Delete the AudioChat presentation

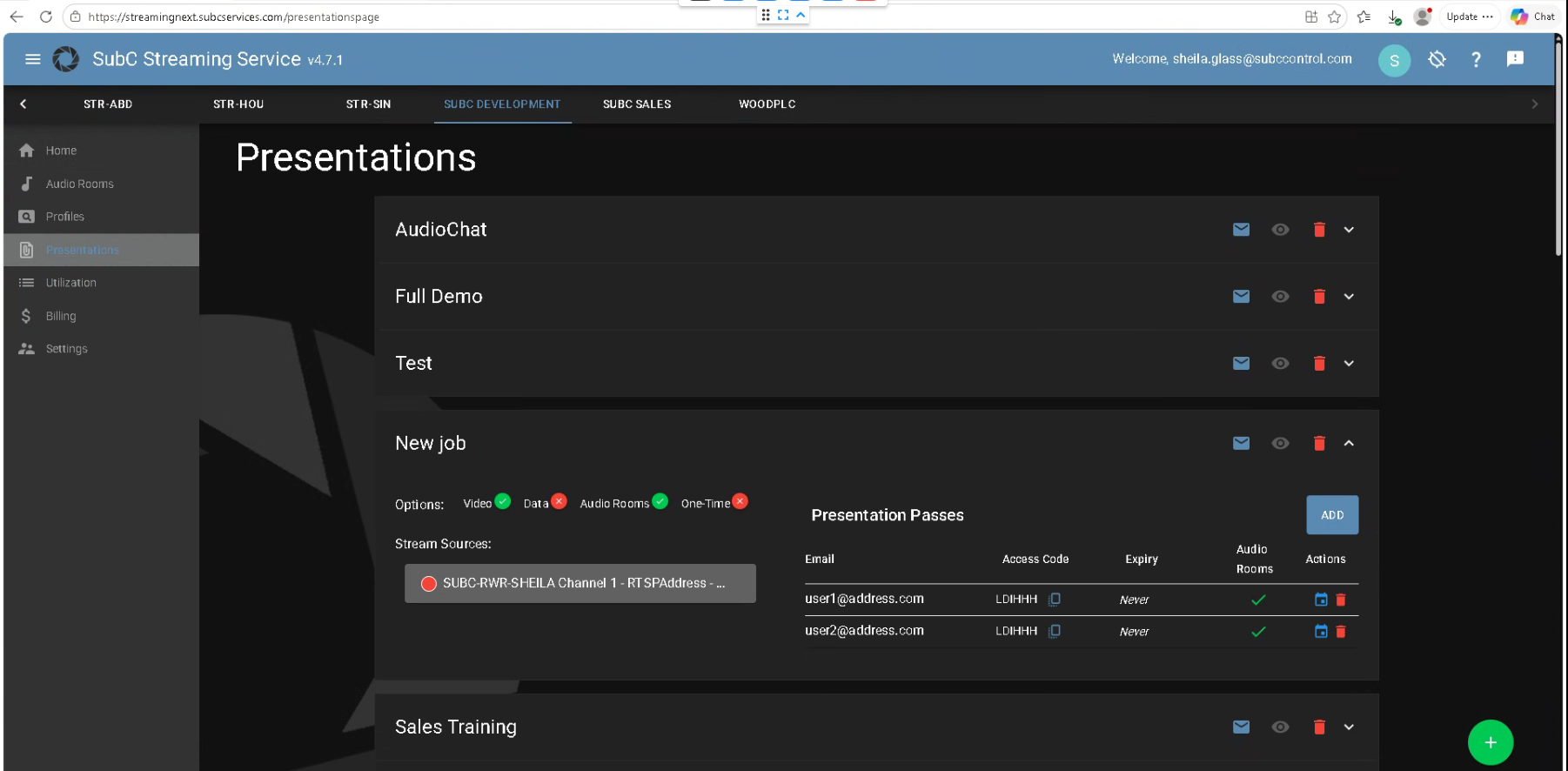click(x=1319, y=230)
